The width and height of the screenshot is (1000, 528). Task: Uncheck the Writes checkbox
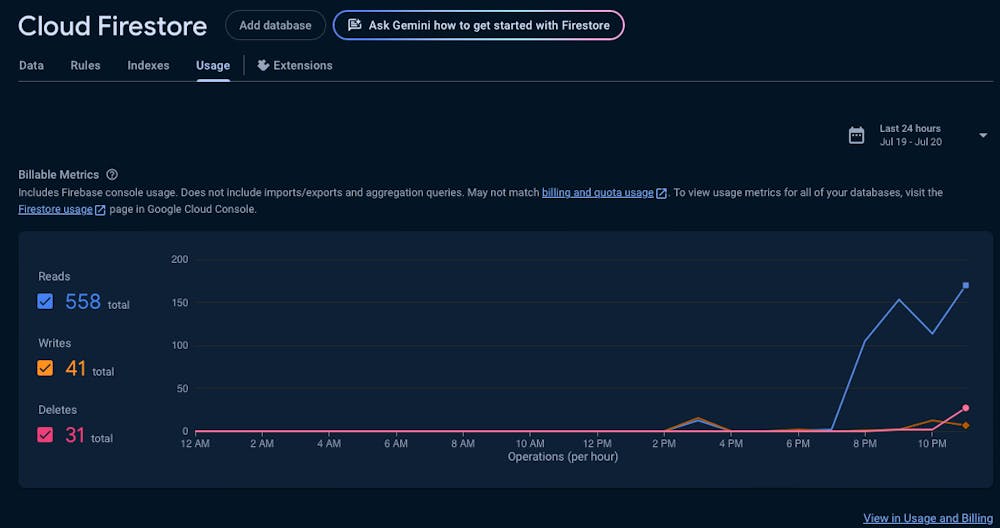pos(45,368)
